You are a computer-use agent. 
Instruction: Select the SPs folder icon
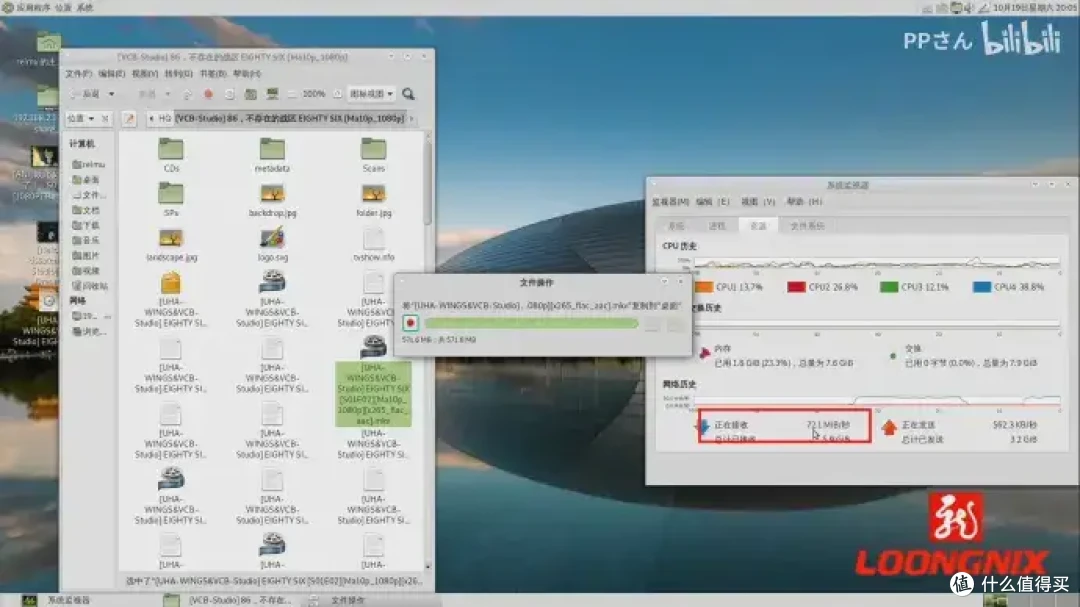(x=171, y=194)
